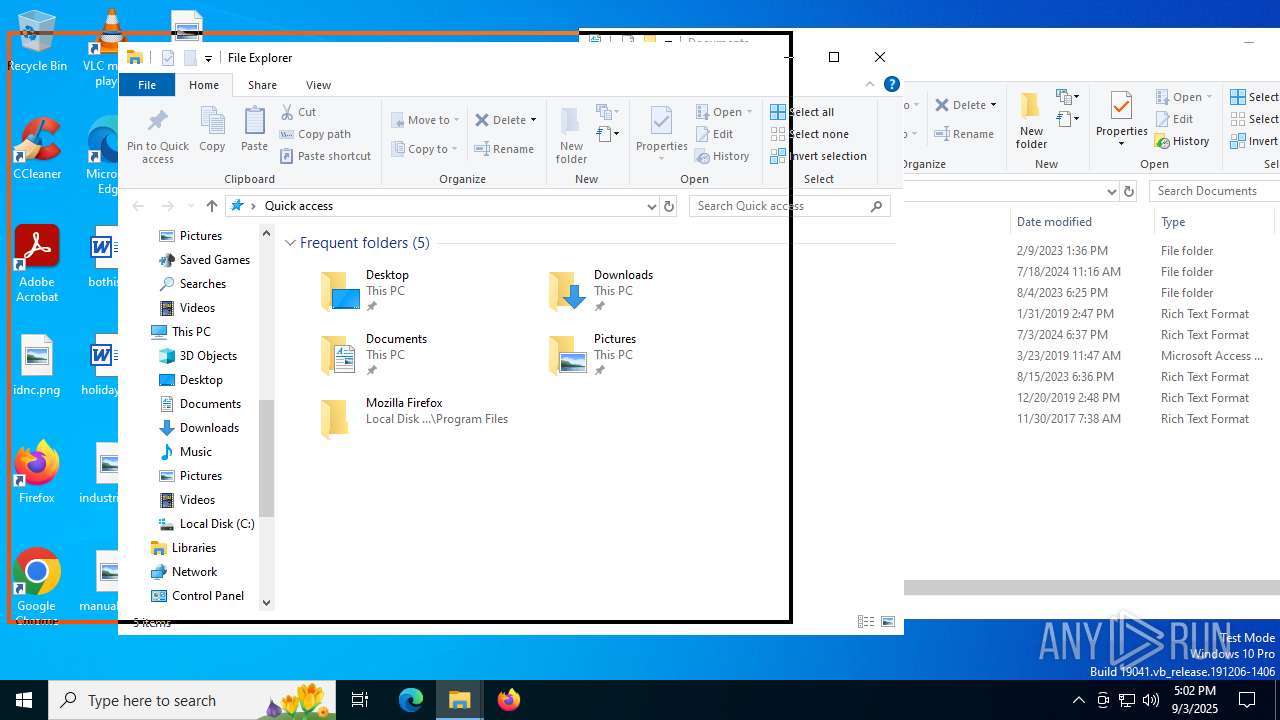Image resolution: width=1280 pixels, height=720 pixels.
Task: Click Properties in File Explorer ribbon
Action: click(661, 135)
